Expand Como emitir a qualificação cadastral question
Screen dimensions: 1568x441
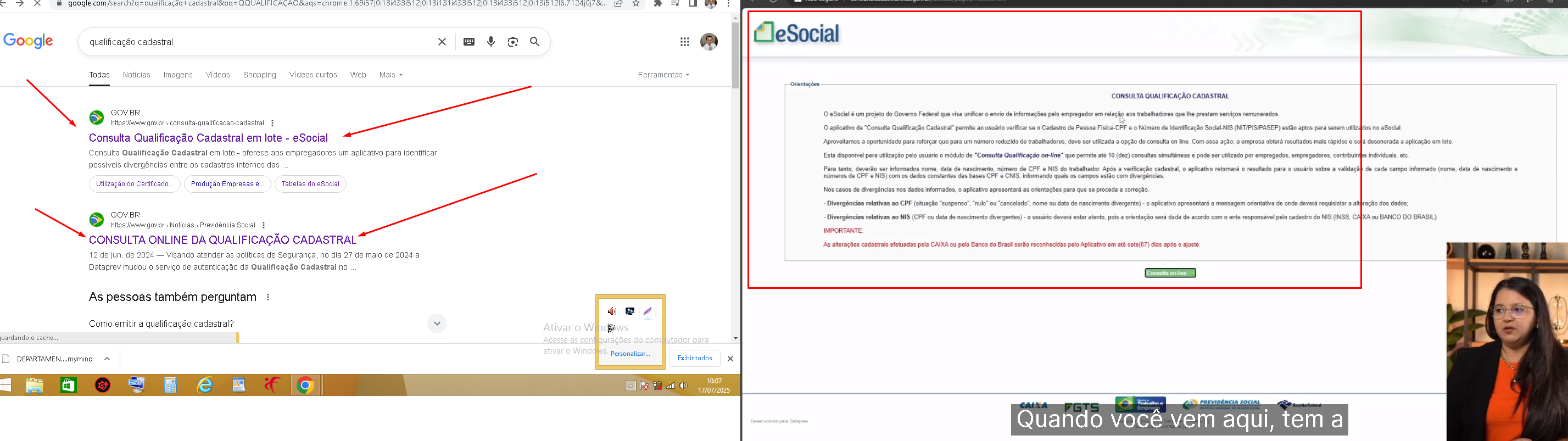pos(437,323)
